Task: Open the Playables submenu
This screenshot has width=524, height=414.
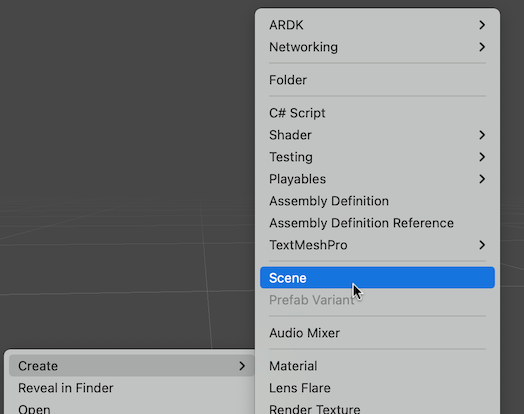Action: pyautogui.click(x=377, y=179)
